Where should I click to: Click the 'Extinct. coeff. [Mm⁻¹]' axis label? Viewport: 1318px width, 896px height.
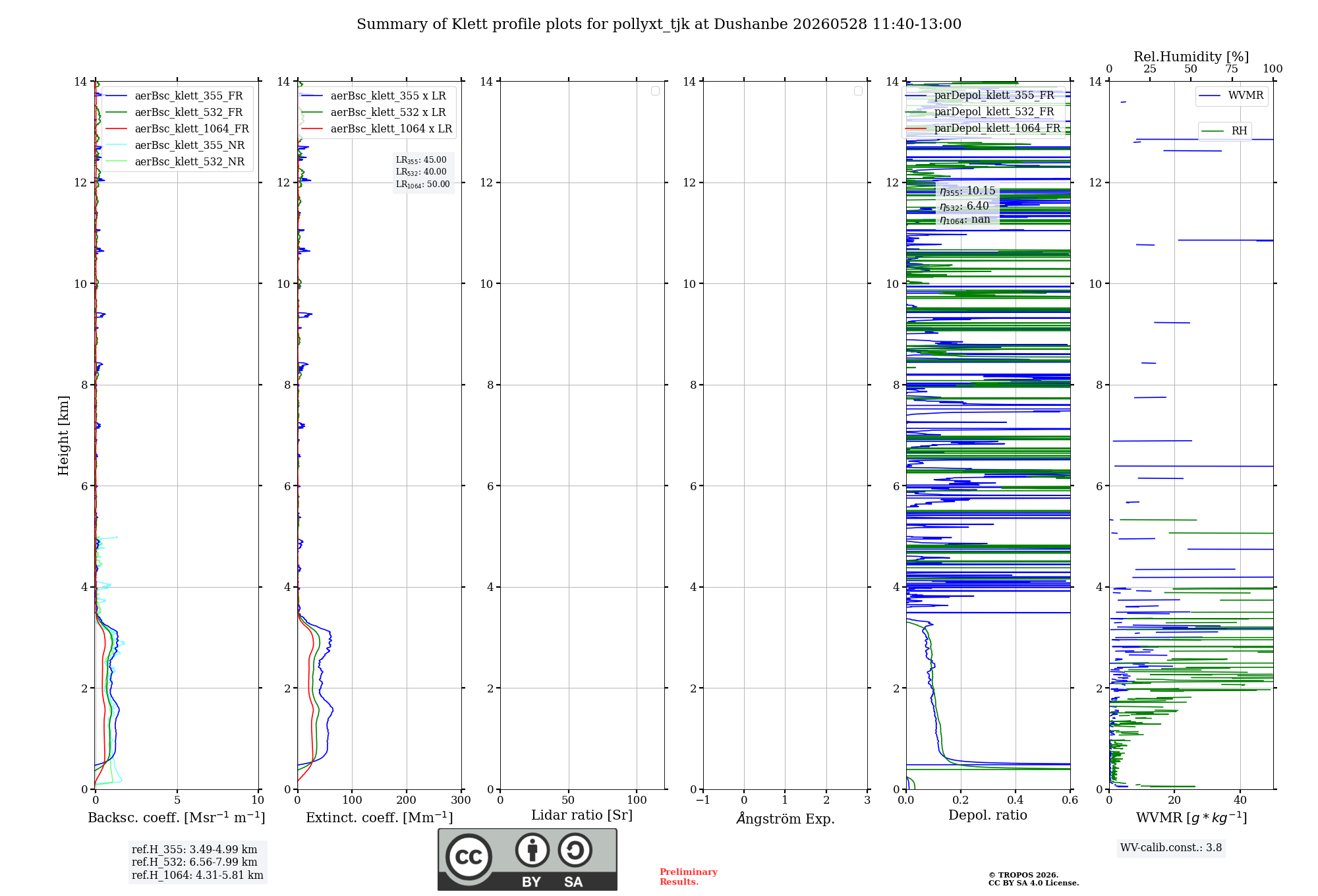[x=380, y=818]
